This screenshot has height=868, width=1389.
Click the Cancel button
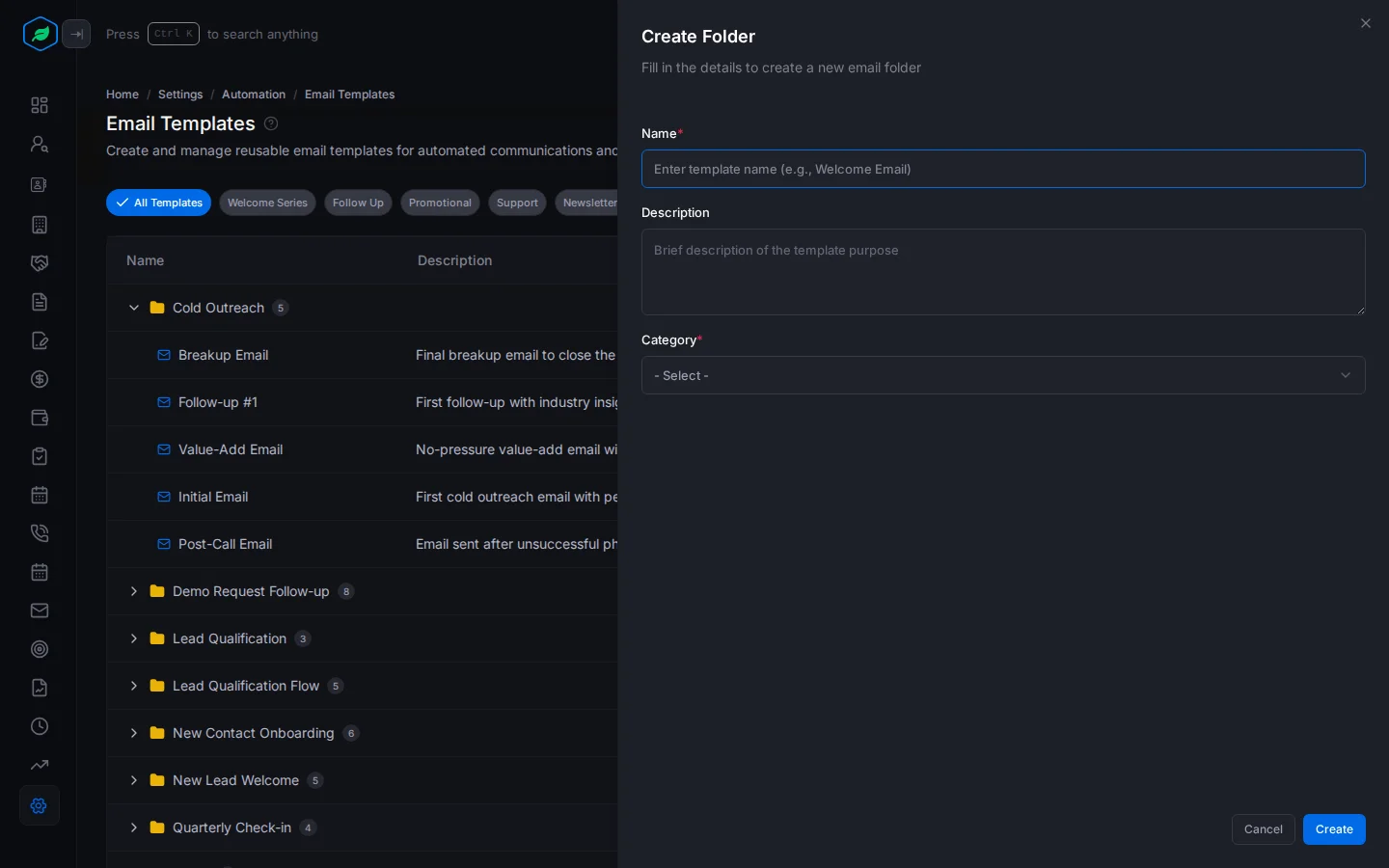coord(1263,829)
